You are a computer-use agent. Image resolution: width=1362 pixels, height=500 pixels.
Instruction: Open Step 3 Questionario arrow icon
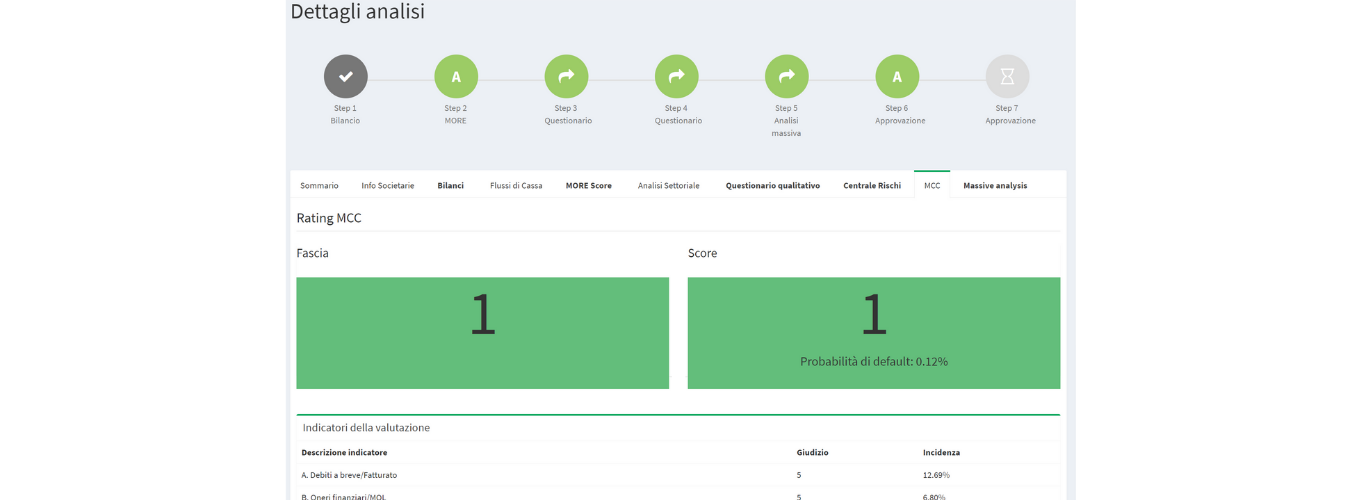tap(566, 76)
